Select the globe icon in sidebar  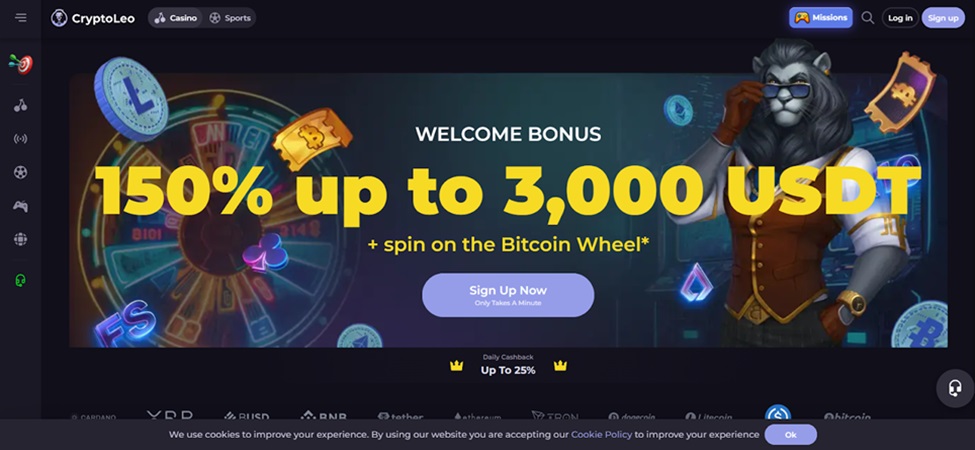pos(20,239)
